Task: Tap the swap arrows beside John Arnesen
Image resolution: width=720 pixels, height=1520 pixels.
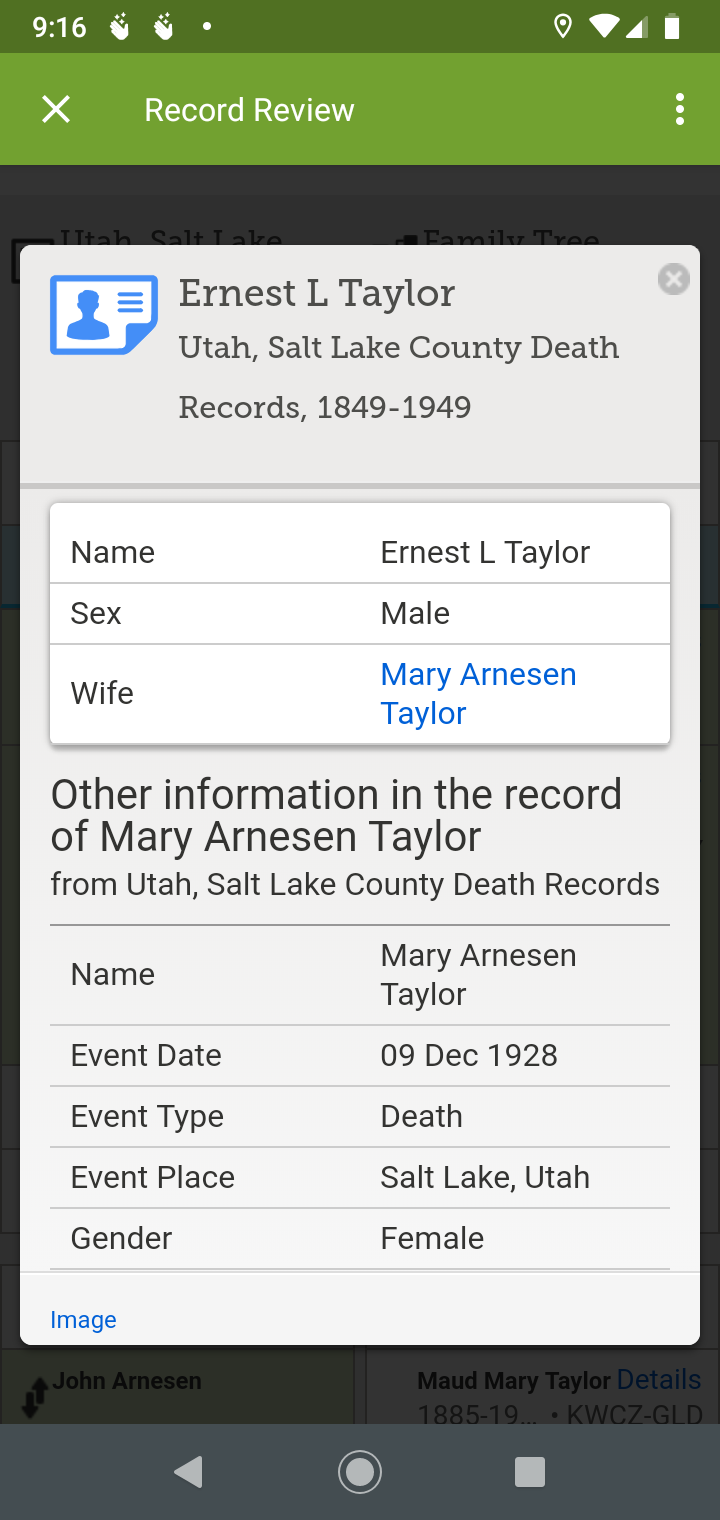Action: click(35, 1394)
